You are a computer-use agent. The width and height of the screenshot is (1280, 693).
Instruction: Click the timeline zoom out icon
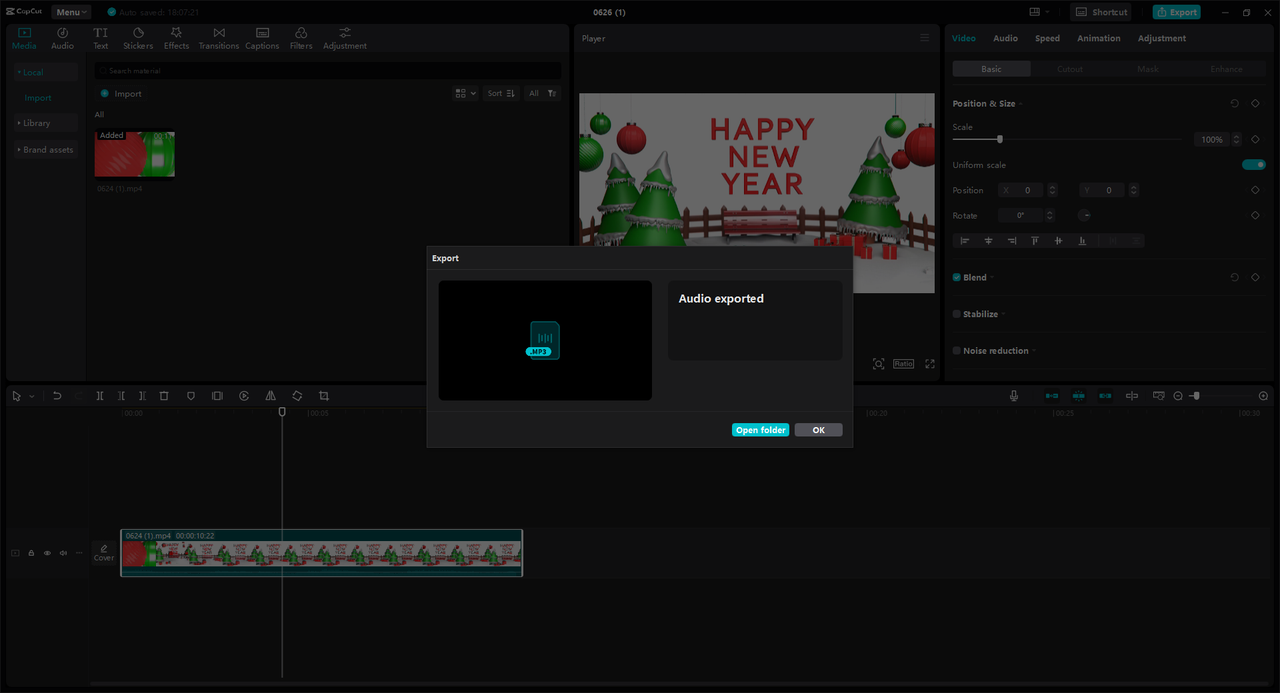[1178, 396]
